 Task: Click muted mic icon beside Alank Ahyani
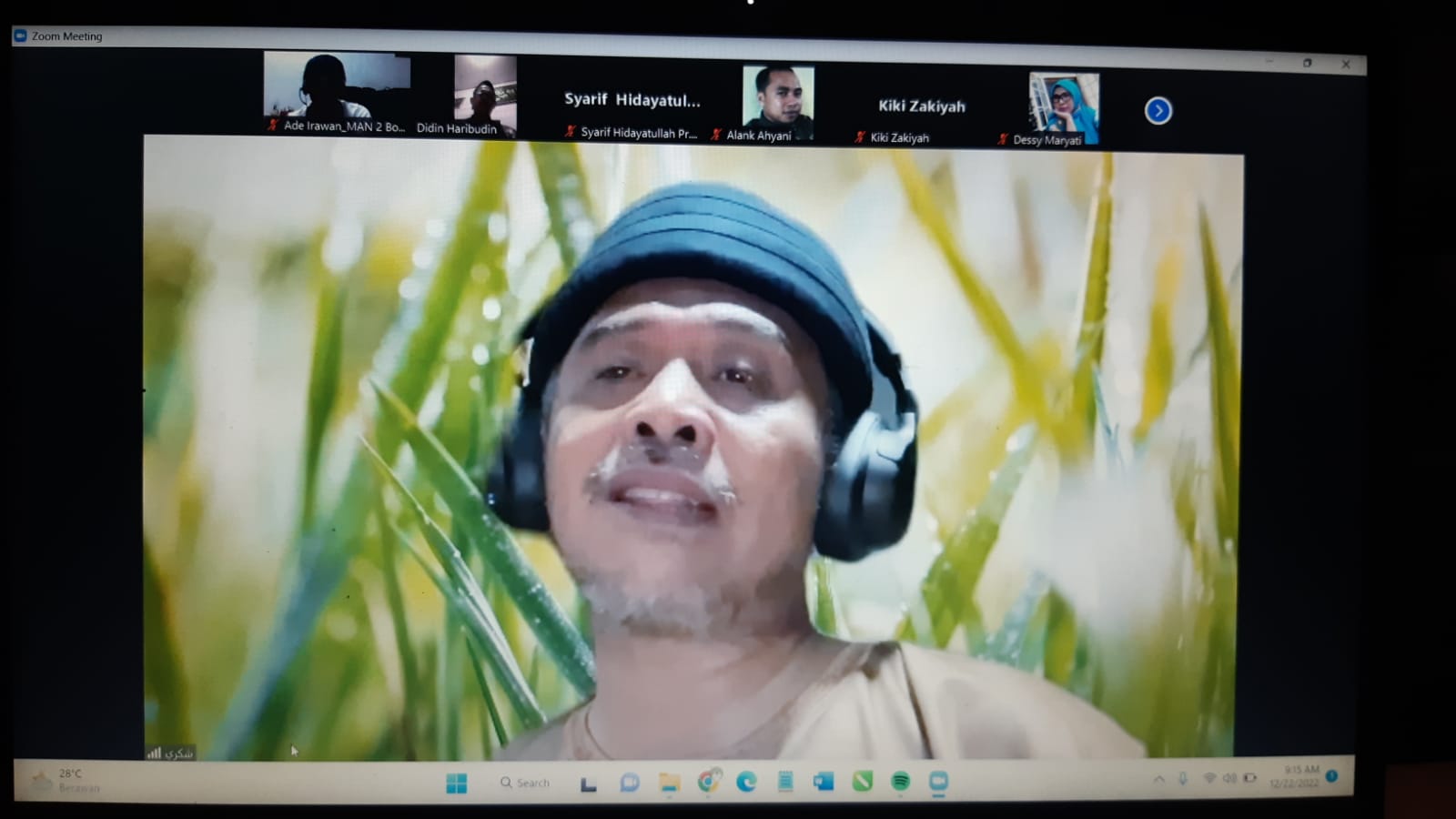pos(716,135)
